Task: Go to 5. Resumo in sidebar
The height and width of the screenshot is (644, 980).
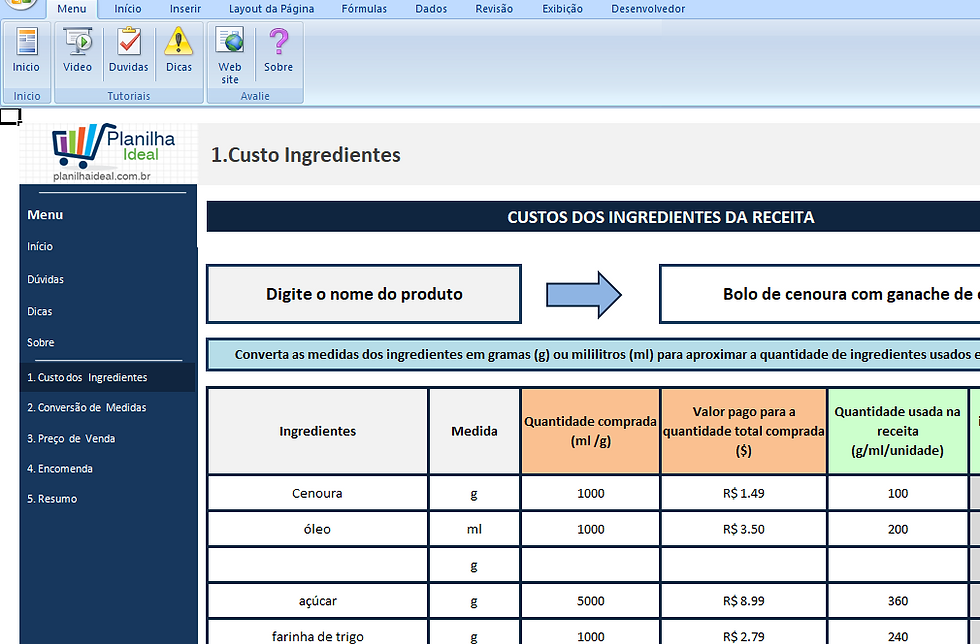Action: pyautogui.click(x=52, y=499)
